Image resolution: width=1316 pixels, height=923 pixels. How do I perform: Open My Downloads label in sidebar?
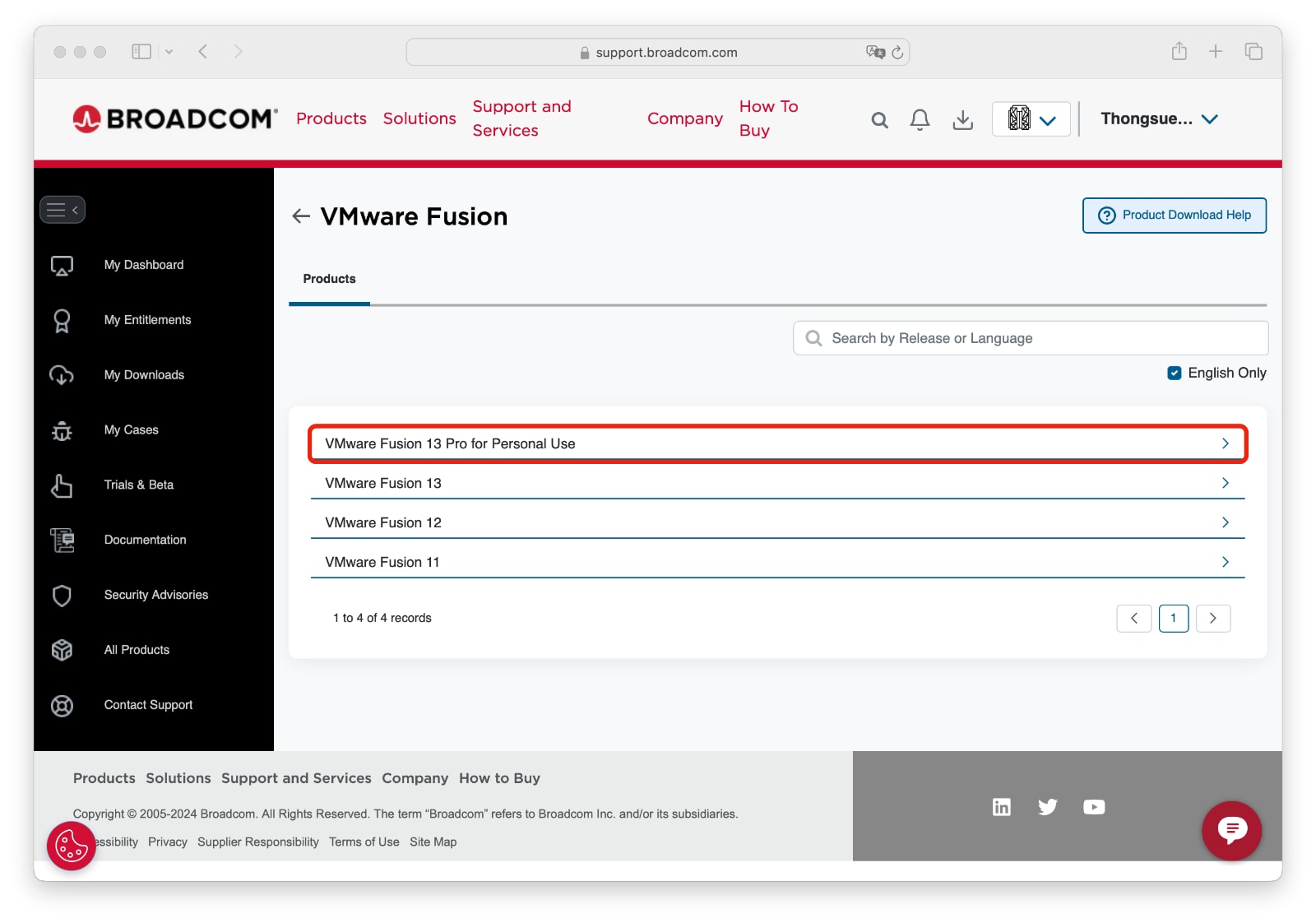[144, 375]
